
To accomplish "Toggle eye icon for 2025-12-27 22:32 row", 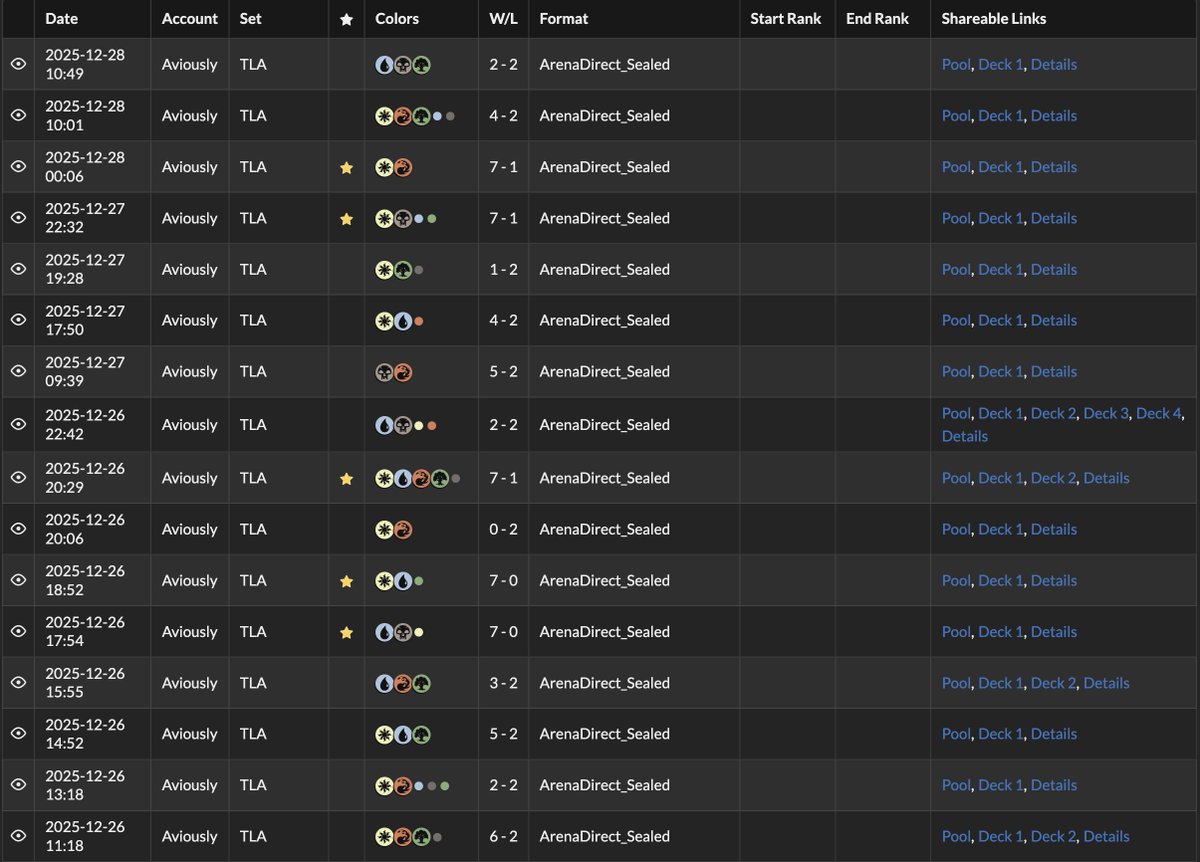I will click(x=18, y=218).
